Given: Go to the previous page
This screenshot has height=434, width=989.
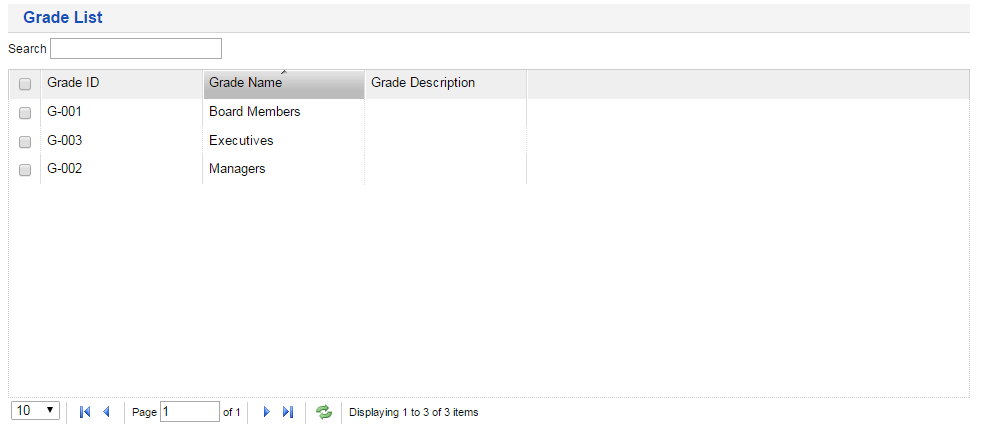Looking at the screenshot, I should (107, 412).
